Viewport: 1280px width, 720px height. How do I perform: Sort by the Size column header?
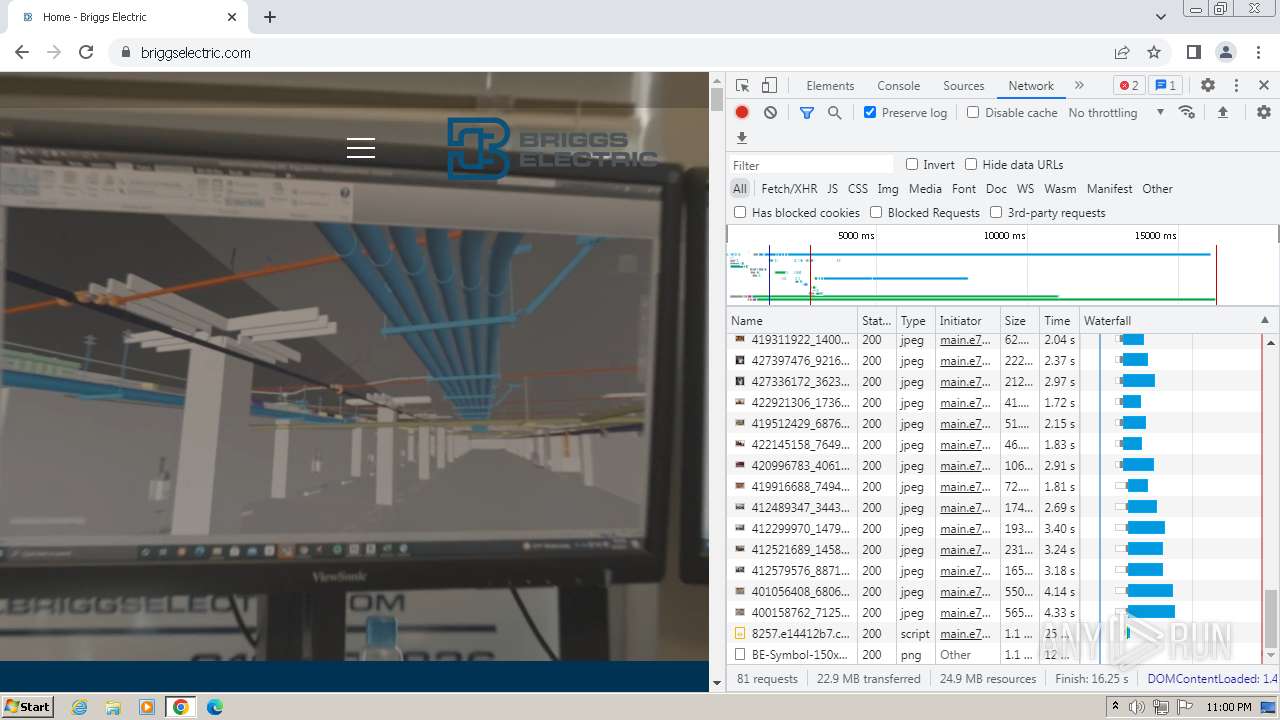point(1020,320)
